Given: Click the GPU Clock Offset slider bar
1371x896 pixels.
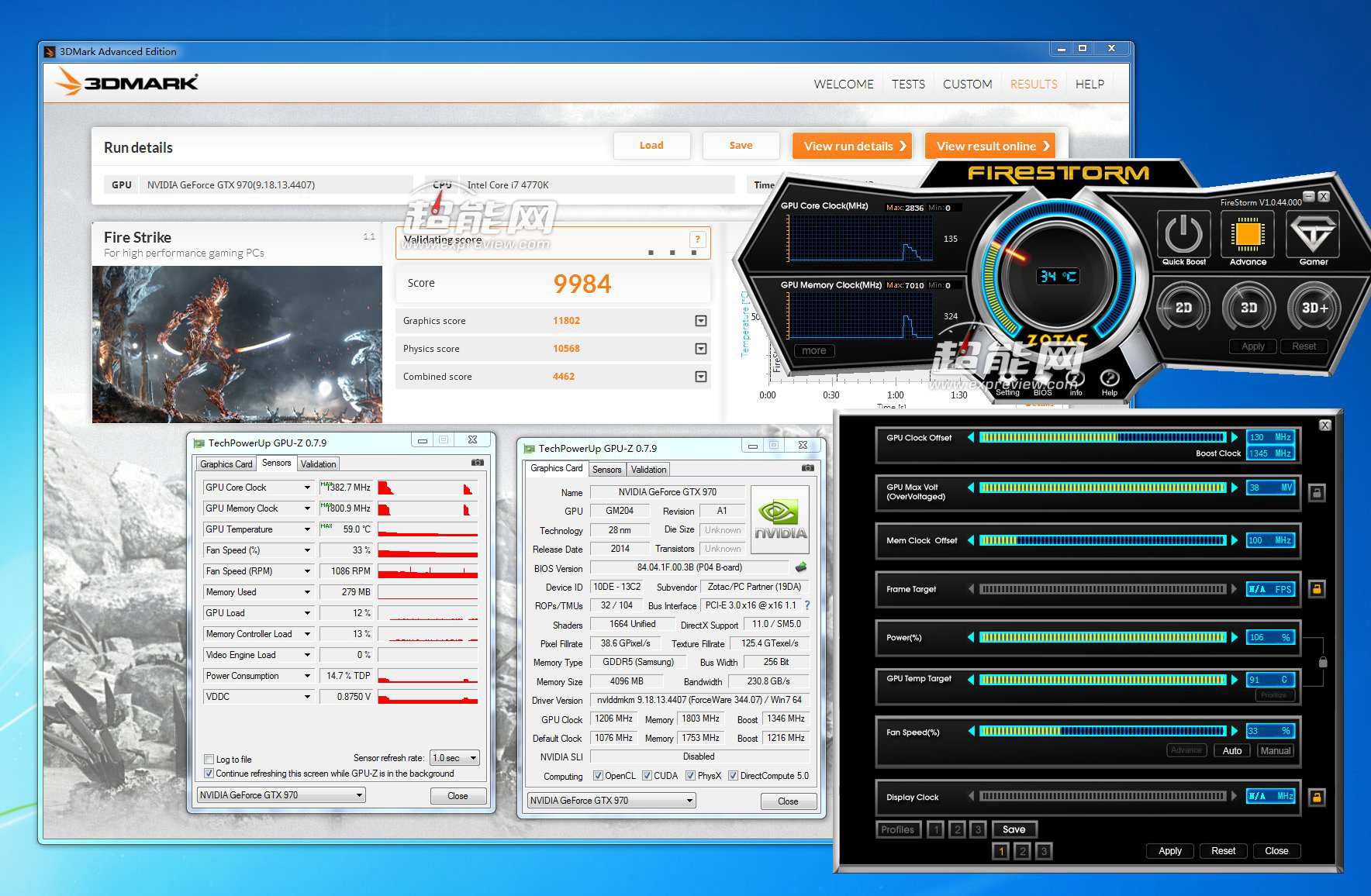Looking at the screenshot, I should pyautogui.click(x=1103, y=437).
